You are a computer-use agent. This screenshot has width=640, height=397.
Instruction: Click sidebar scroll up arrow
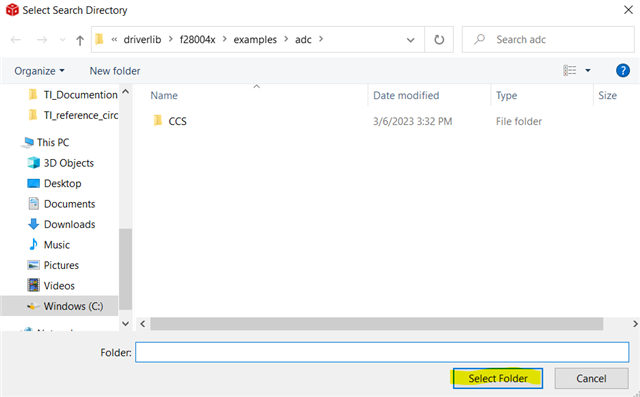pyautogui.click(x=126, y=91)
